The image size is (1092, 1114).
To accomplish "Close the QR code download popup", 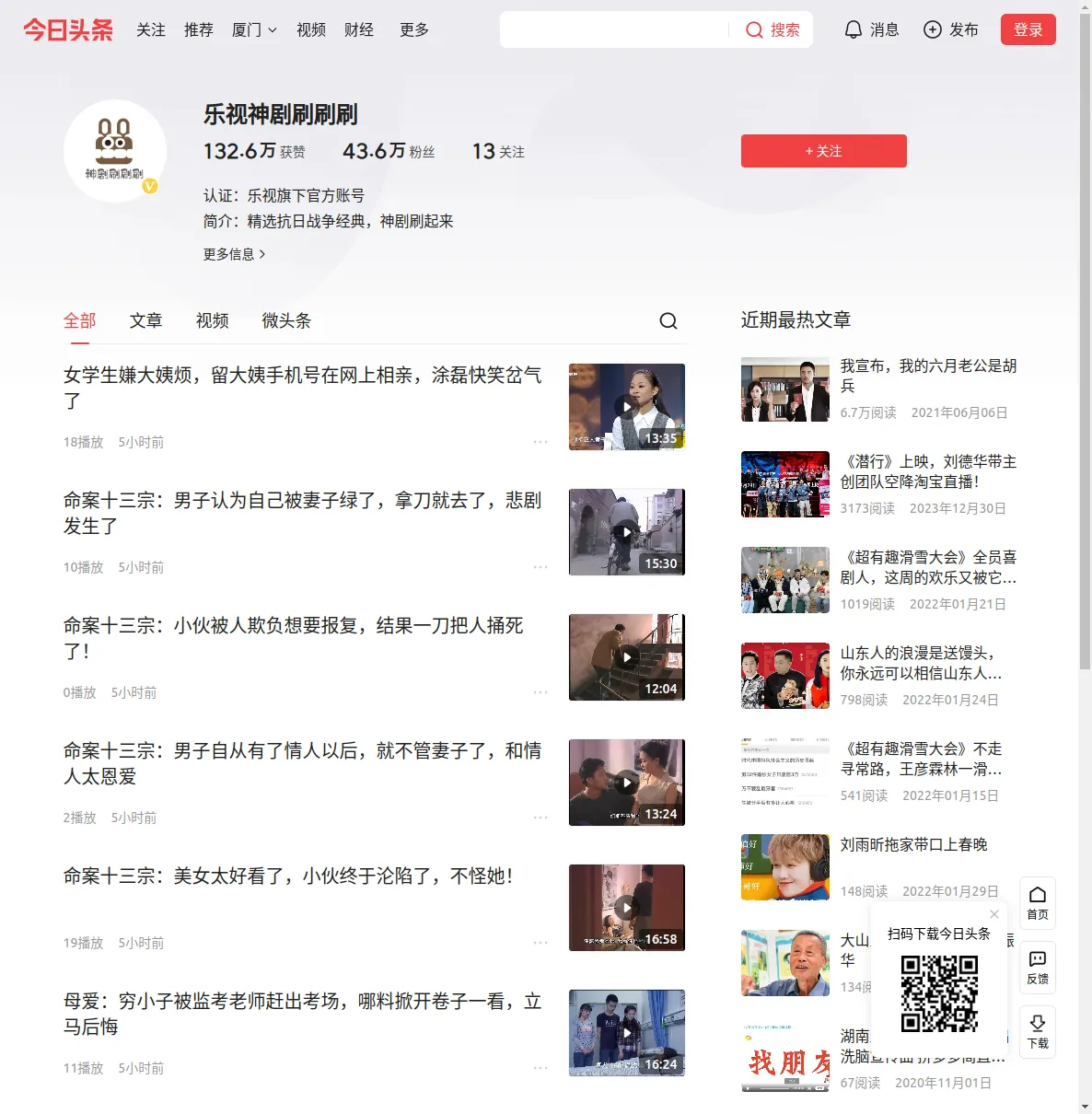I will tap(994, 914).
